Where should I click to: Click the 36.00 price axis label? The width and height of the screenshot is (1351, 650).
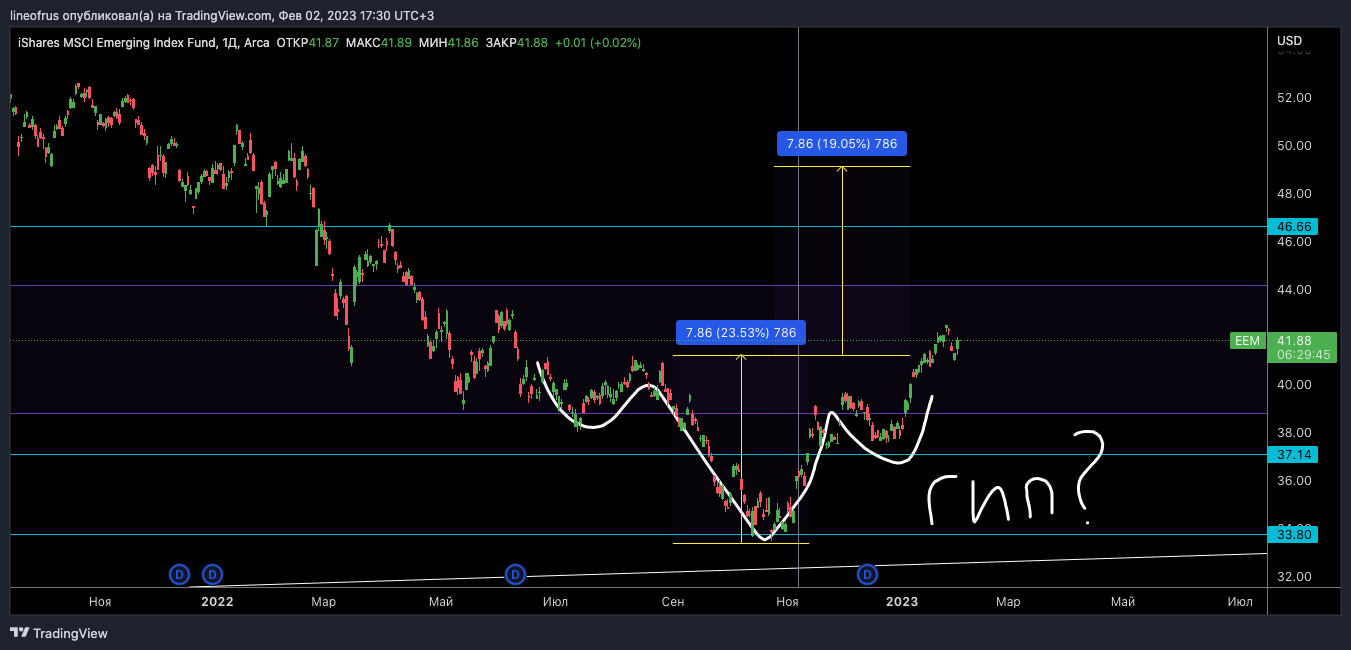[1294, 481]
